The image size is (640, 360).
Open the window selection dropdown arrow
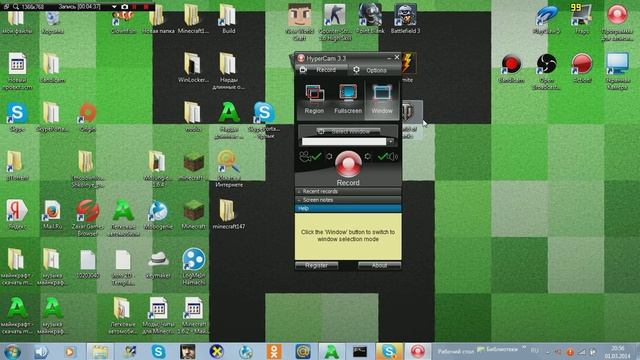[391, 142]
